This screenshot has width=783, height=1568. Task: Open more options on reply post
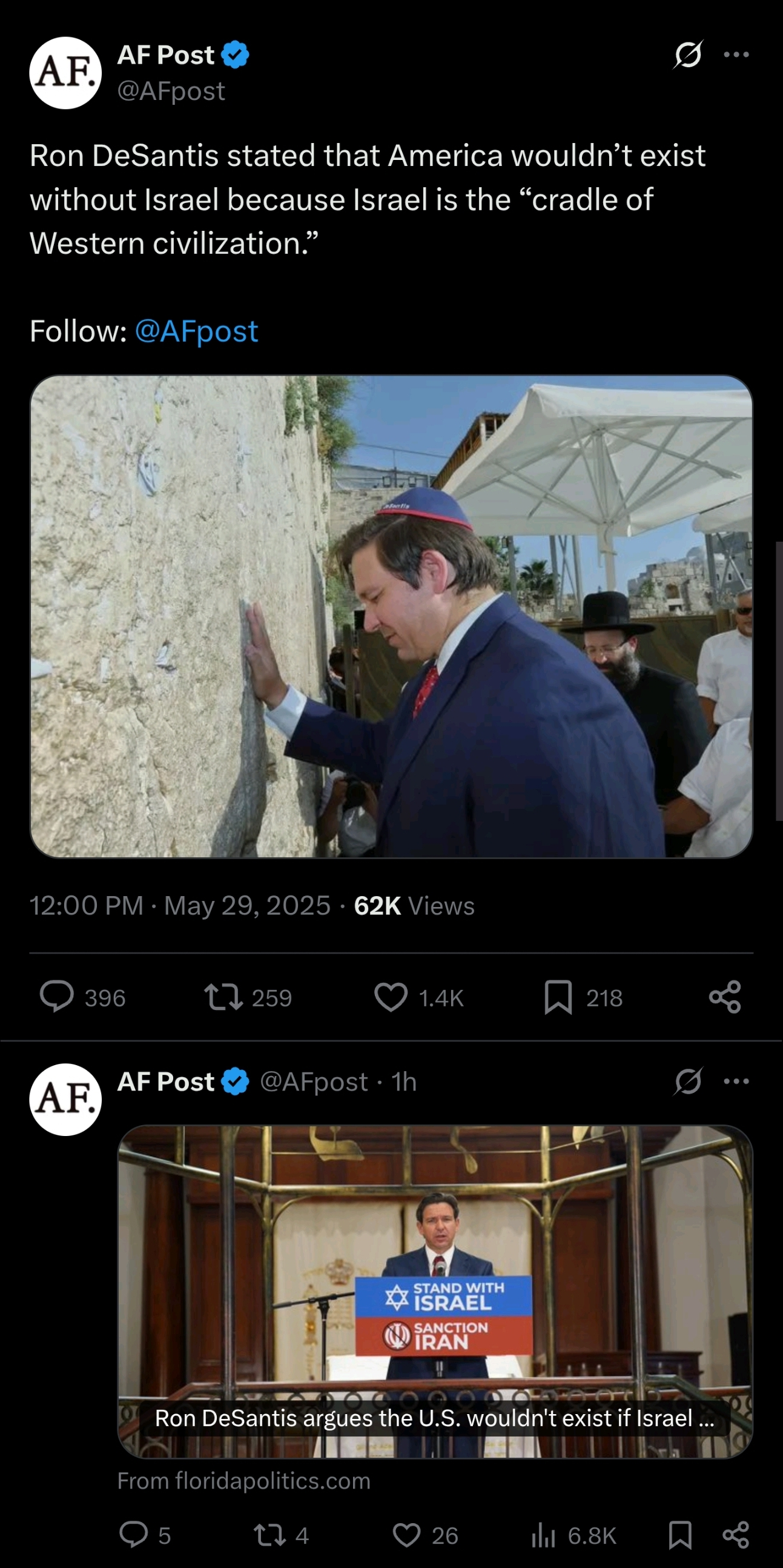[736, 1081]
